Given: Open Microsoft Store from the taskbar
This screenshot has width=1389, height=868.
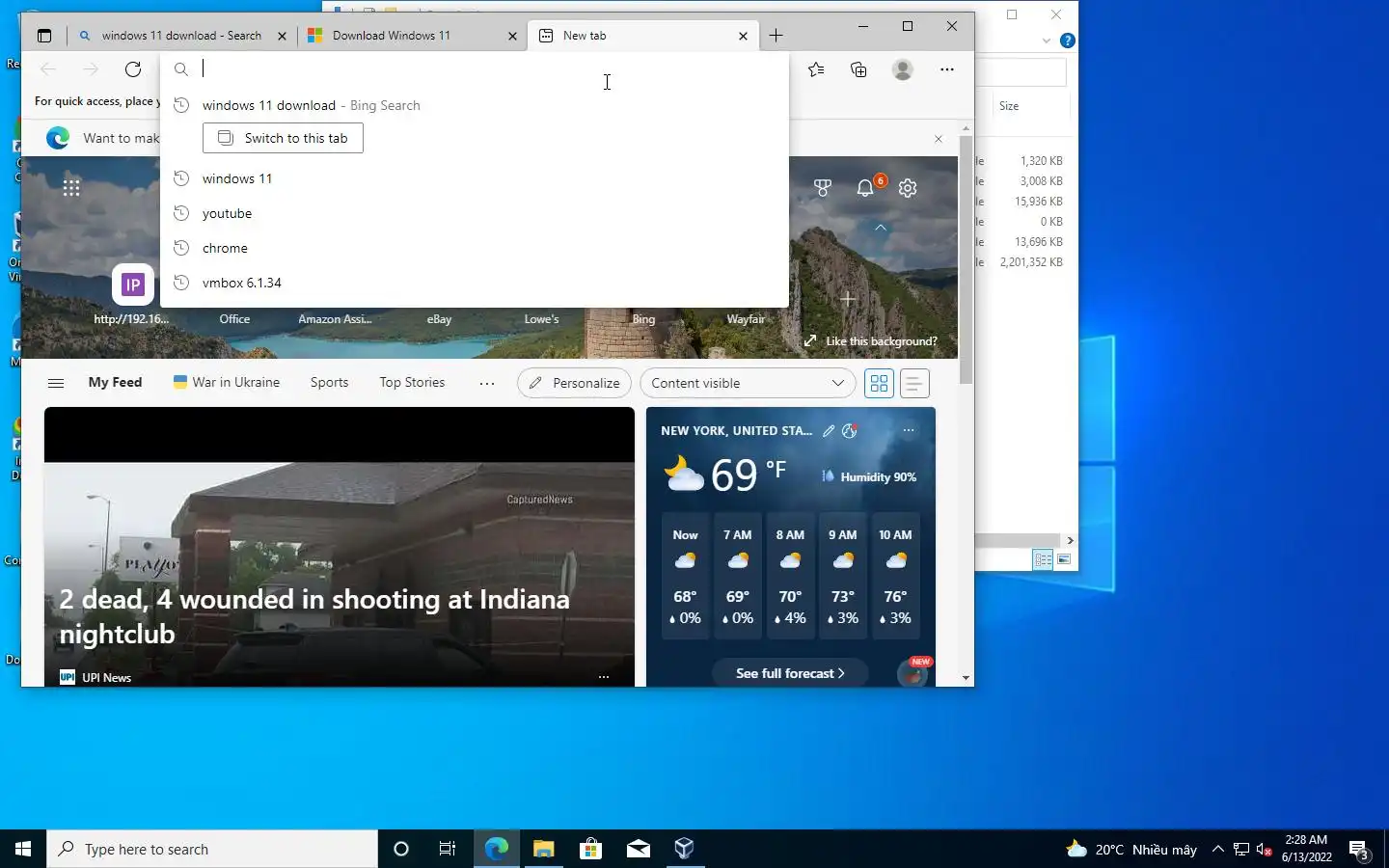Looking at the screenshot, I should [x=591, y=849].
